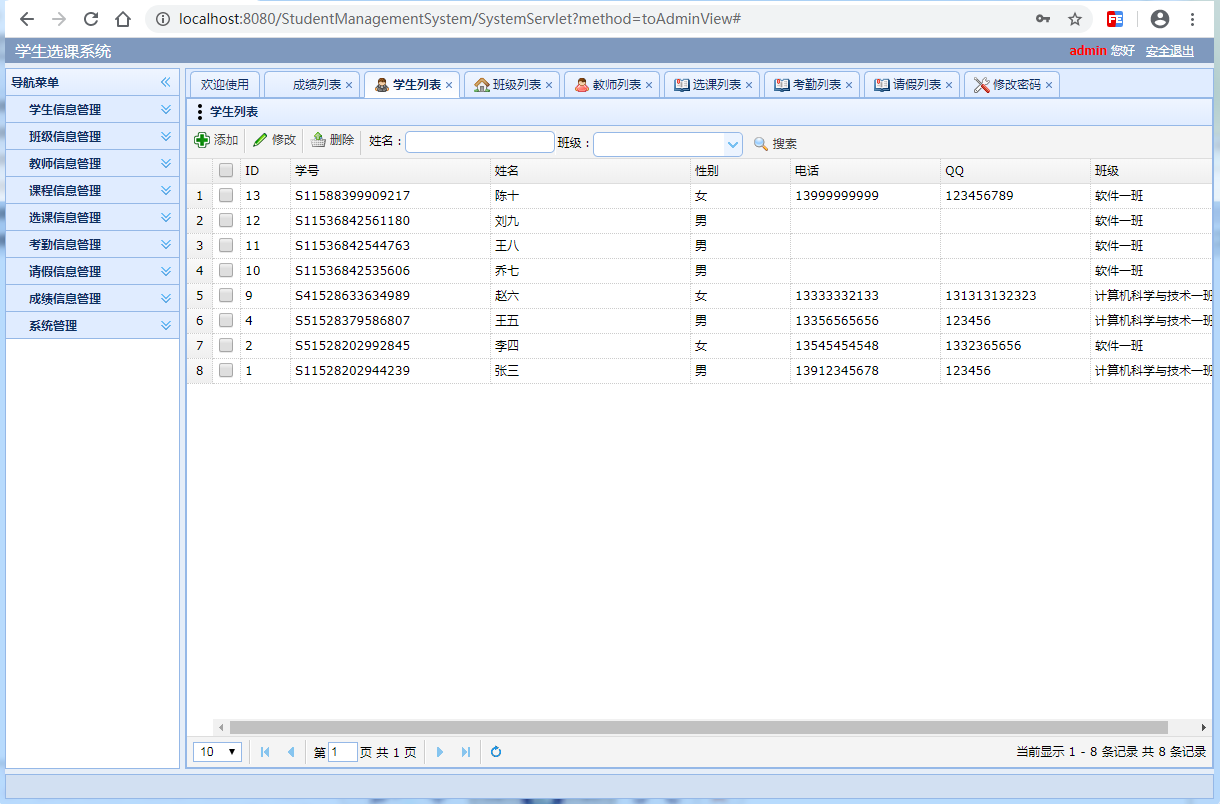Bookmark this page with star icon
The width and height of the screenshot is (1220, 804).
pos(1075,19)
